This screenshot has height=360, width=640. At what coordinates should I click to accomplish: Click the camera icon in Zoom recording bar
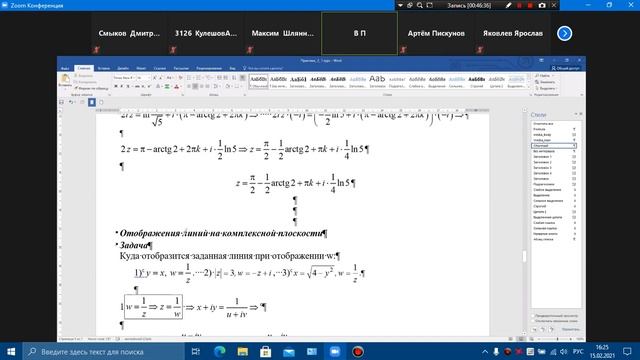(542, 5)
